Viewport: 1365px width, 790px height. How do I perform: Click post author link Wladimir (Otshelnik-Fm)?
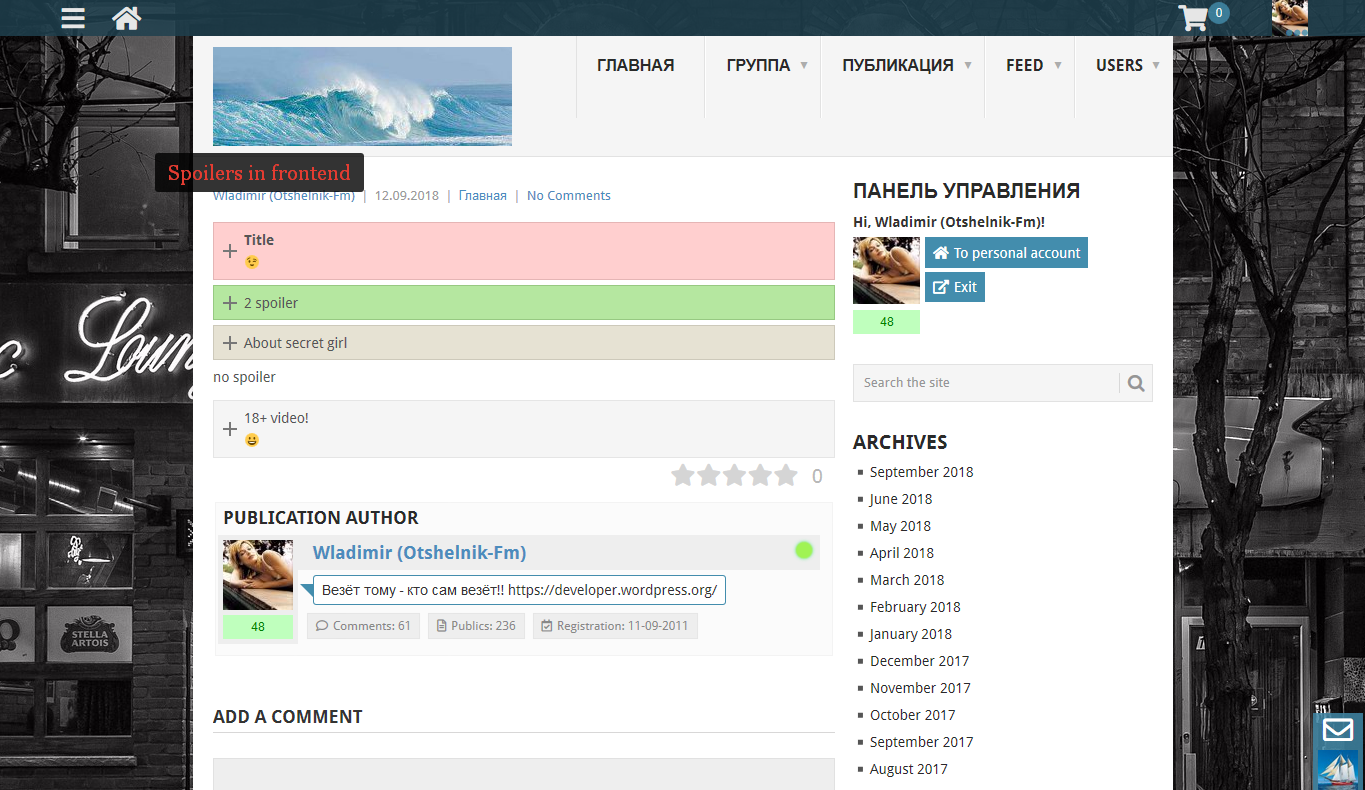point(284,196)
